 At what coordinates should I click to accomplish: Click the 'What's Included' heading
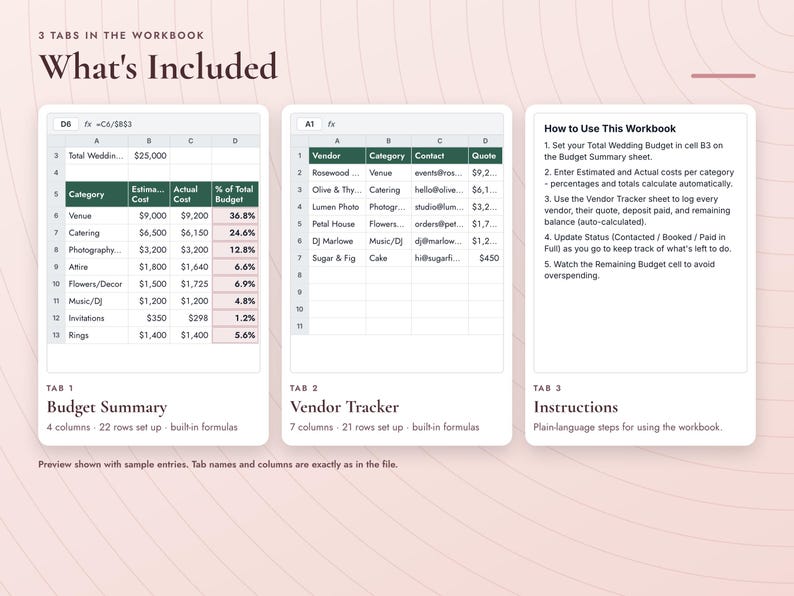point(158,66)
